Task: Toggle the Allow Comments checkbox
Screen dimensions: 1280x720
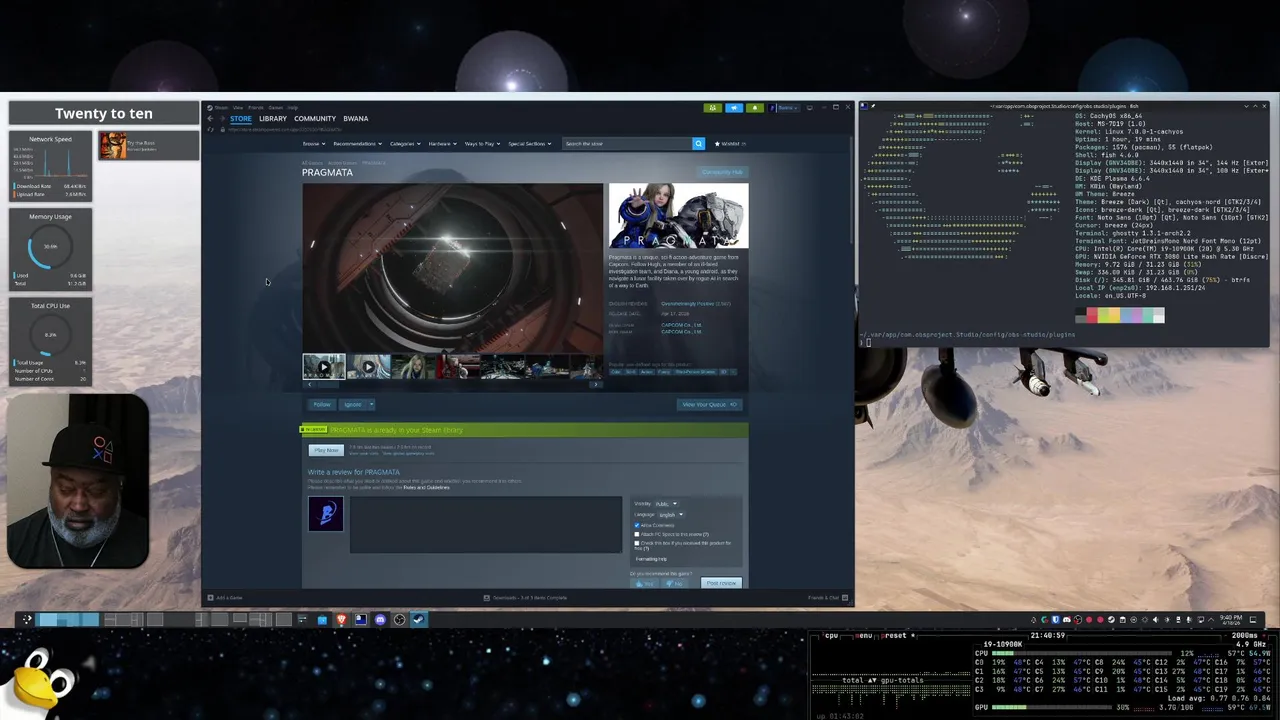Action: (x=637, y=525)
